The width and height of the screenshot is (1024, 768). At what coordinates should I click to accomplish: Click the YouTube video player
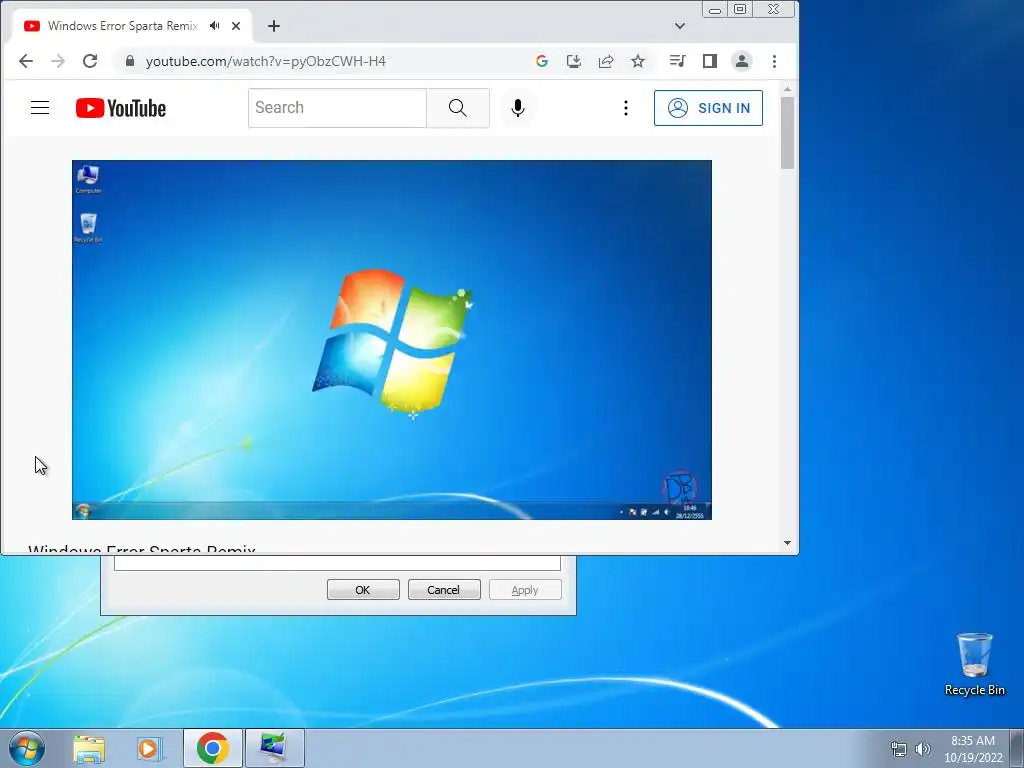[x=392, y=340]
